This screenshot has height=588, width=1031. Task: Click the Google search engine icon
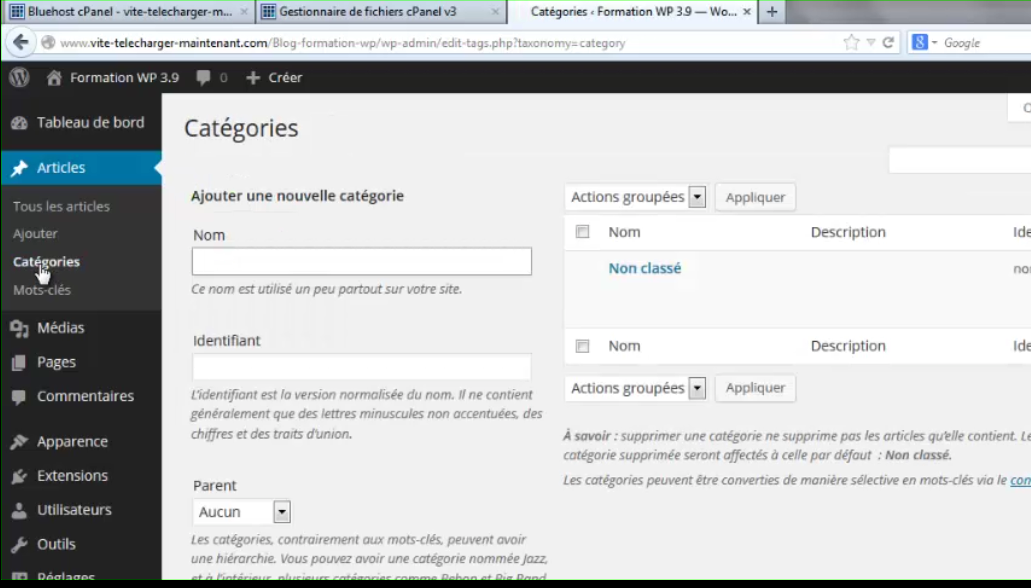(919, 43)
